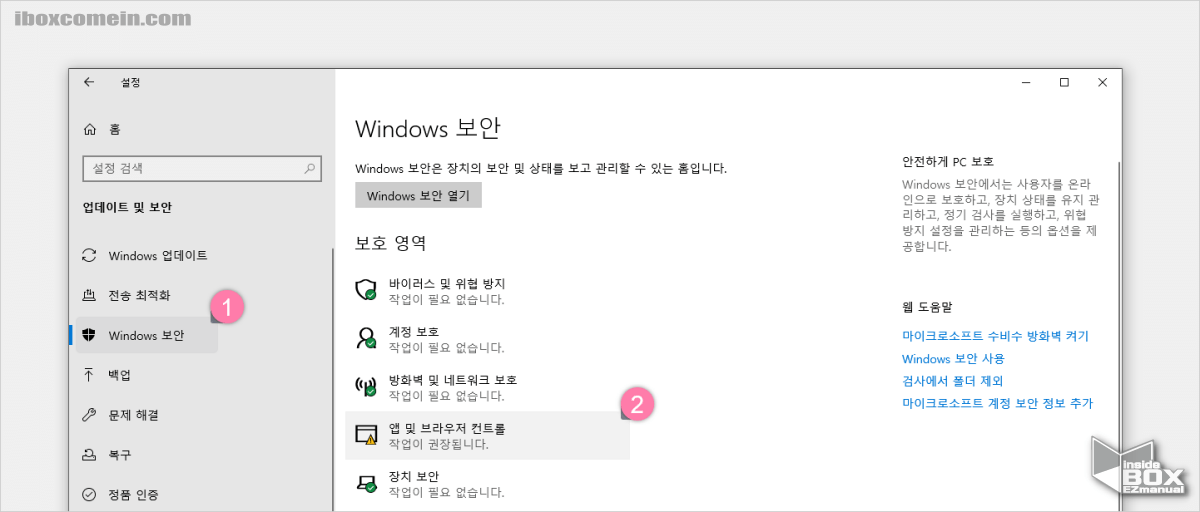Click 작업이 권장됩니다 status text
Image resolution: width=1200 pixels, height=512 pixels.
tap(439, 444)
